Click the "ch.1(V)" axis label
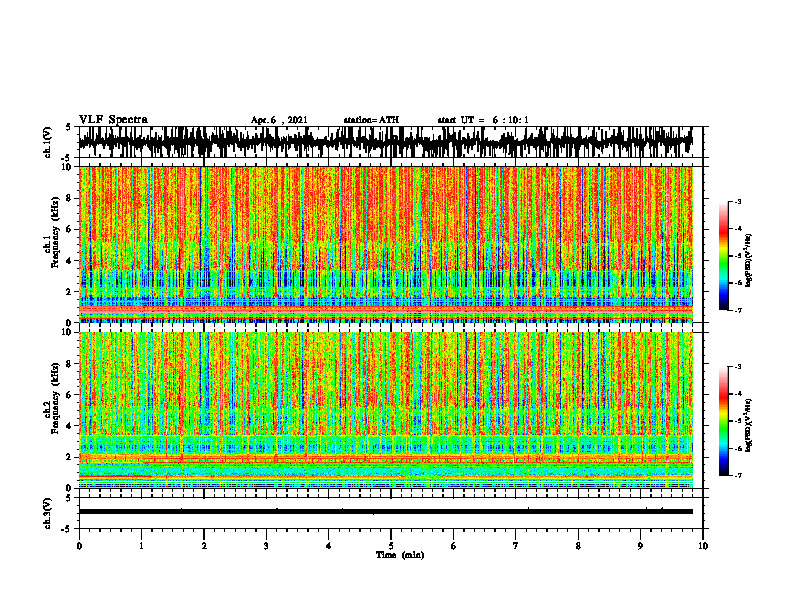 48,142
